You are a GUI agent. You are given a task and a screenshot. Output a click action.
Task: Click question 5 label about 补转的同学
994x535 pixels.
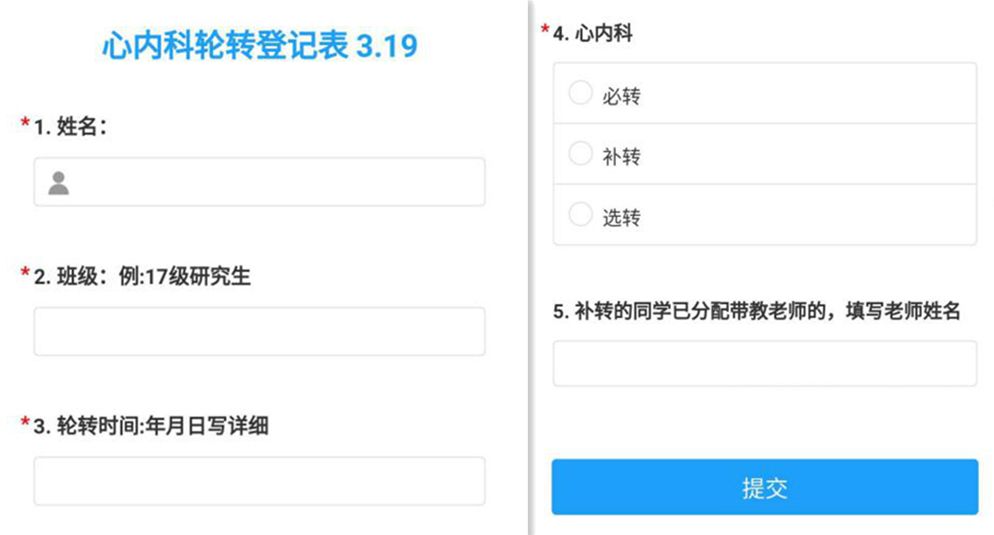(756, 311)
